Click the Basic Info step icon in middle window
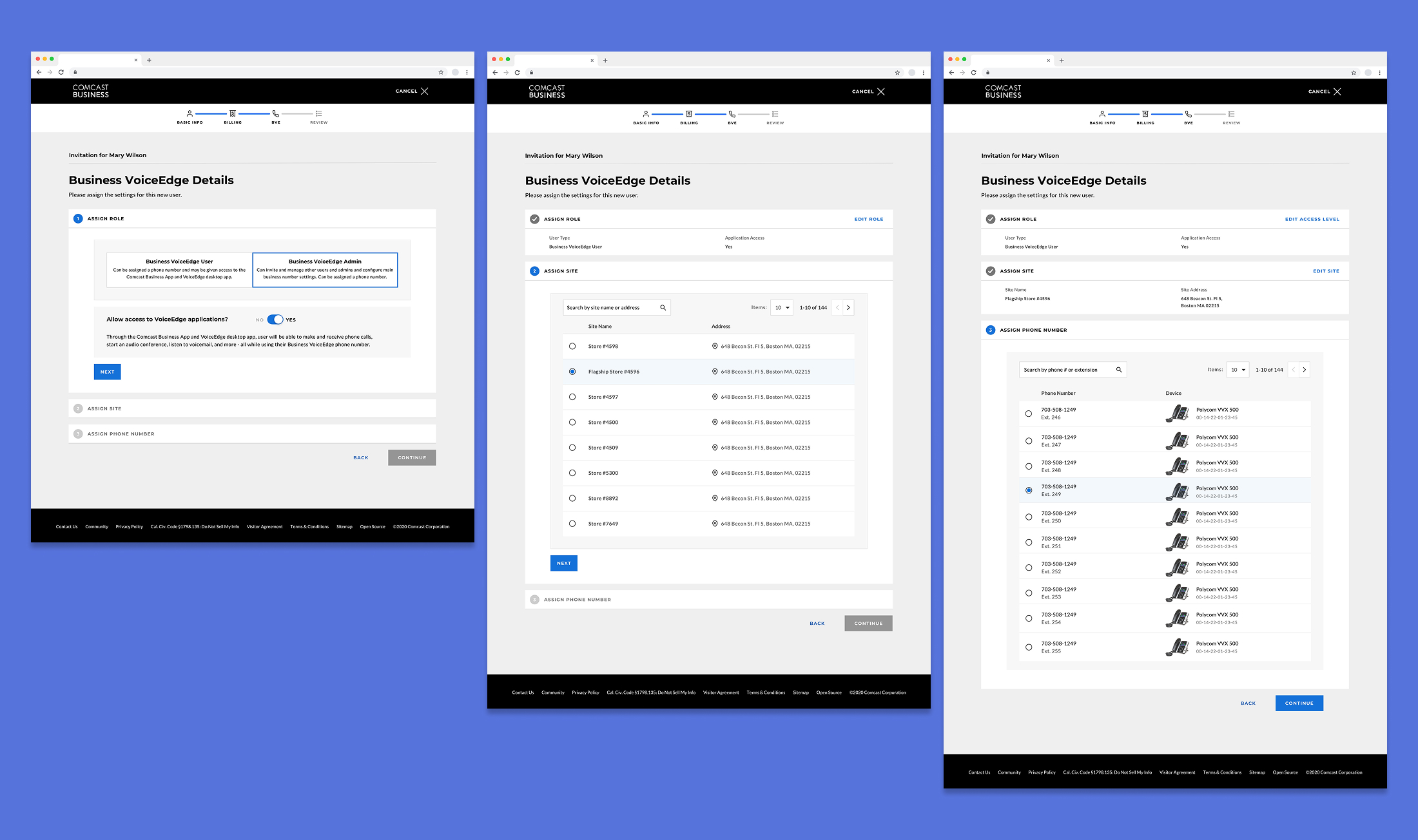This screenshot has height=840, width=1418. (646, 114)
